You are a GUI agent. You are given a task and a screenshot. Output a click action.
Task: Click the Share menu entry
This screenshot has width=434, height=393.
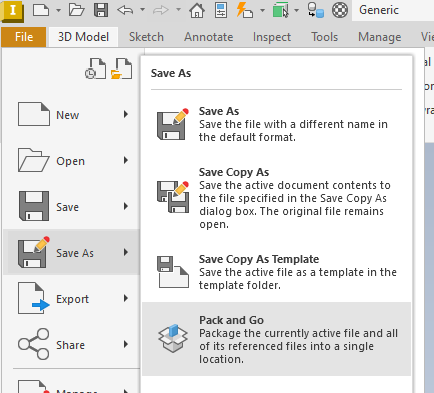pos(71,344)
